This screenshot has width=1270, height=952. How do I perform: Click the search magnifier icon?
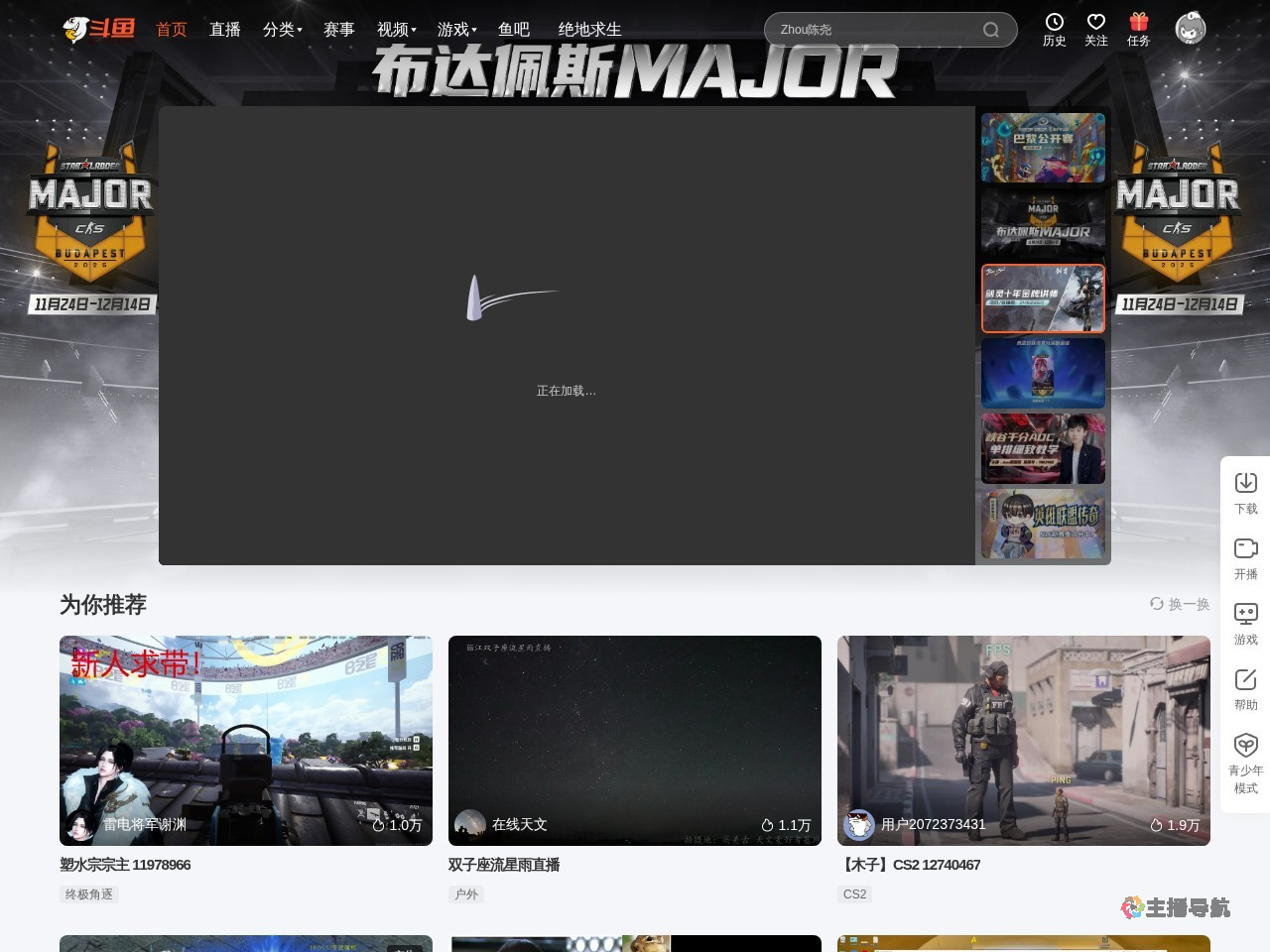click(990, 30)
